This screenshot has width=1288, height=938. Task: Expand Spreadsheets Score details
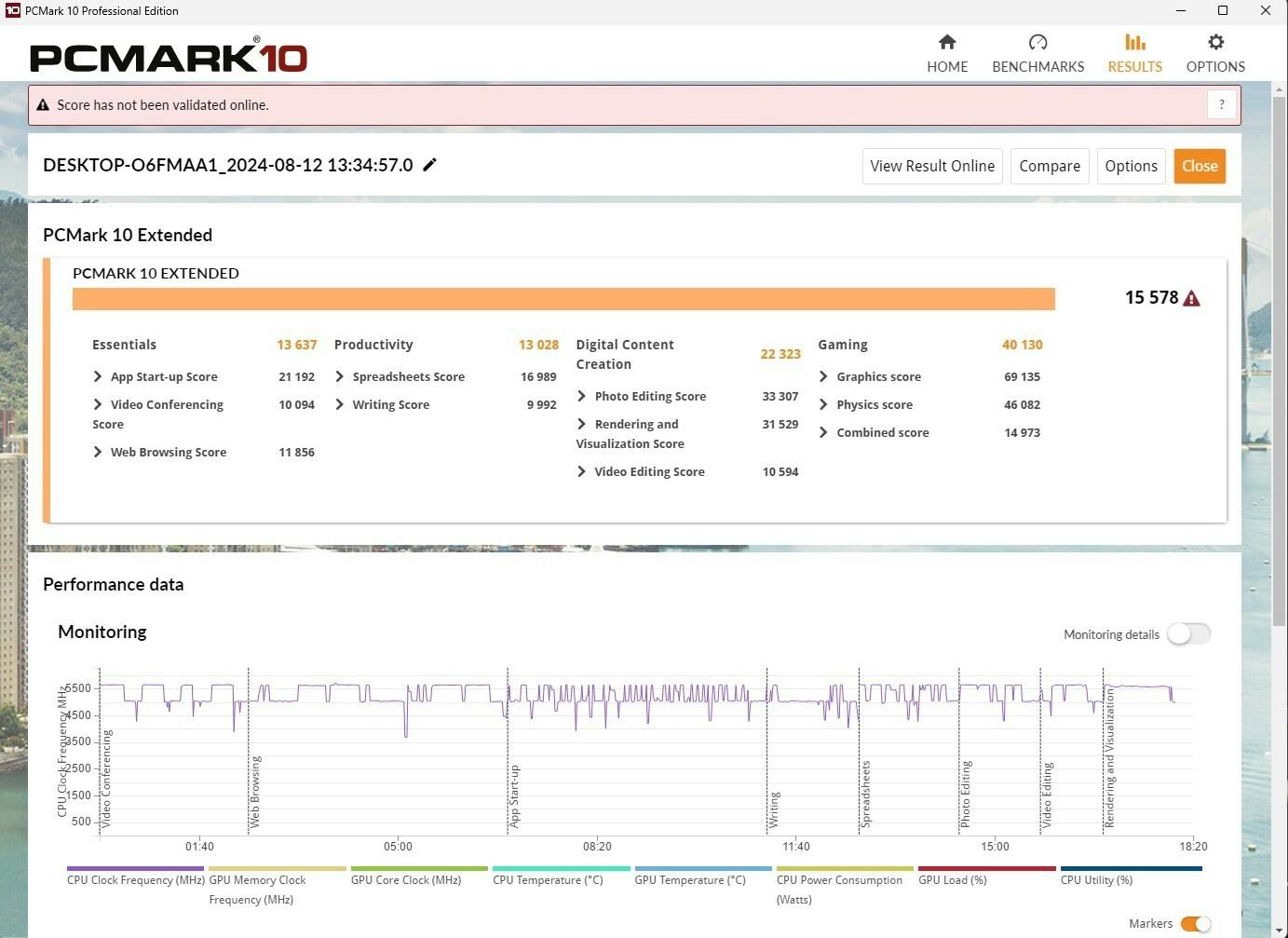[340, 376]
